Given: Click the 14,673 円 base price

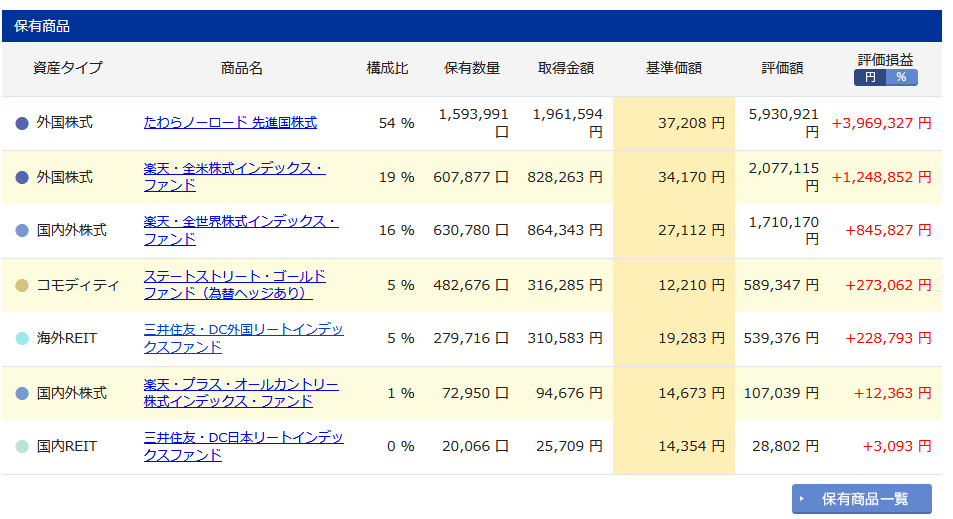Looking at the screenshot, I should tap(692, 393).
